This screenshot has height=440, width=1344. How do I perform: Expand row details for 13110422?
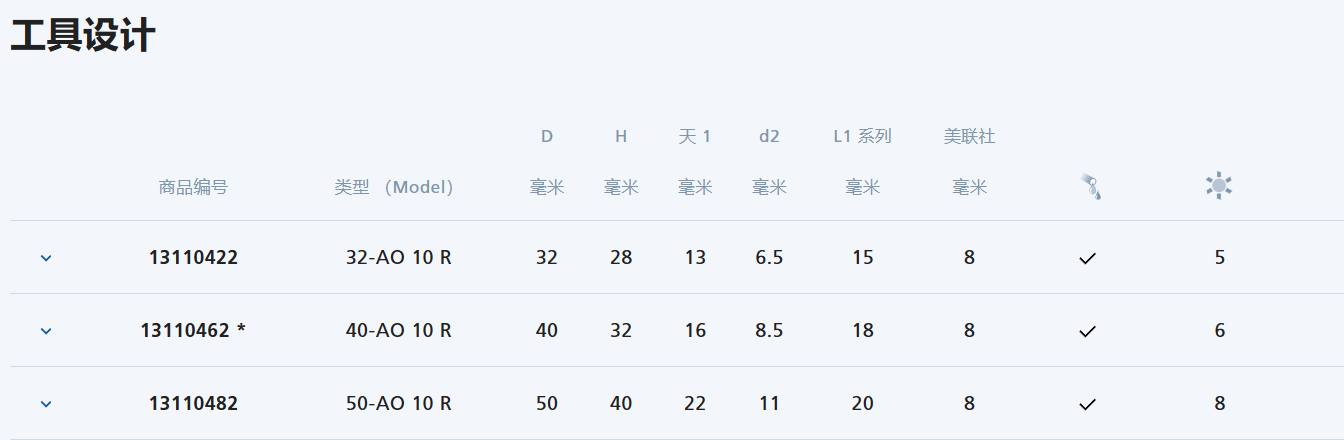(46, 258)
